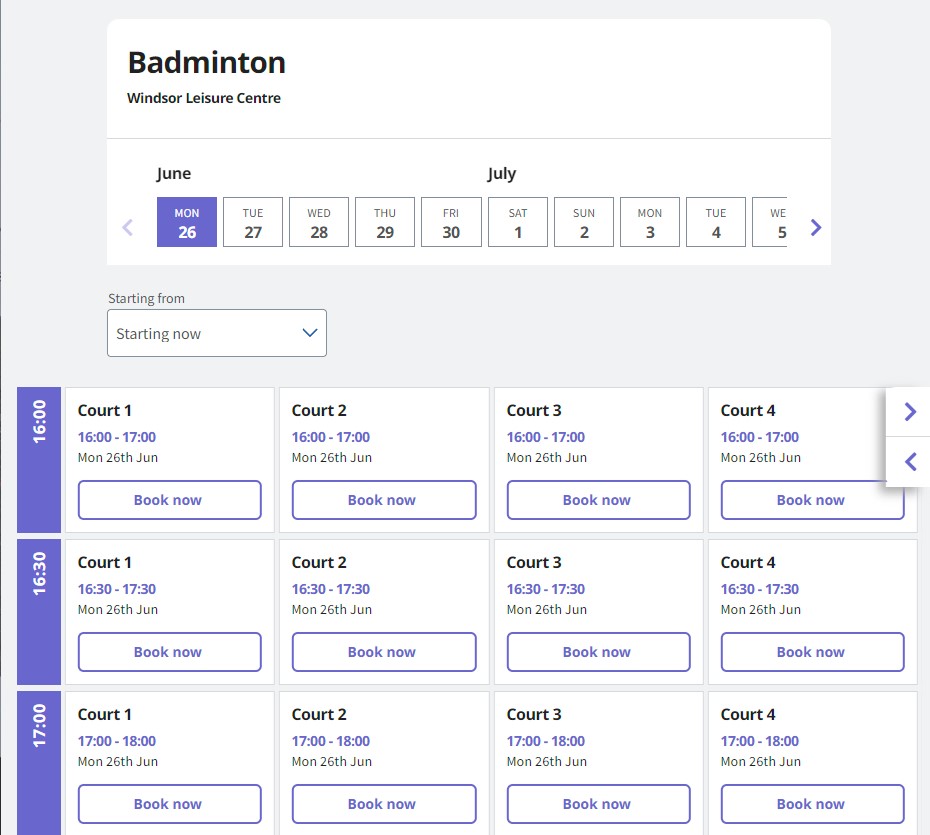Click 16:00 - 17:00 time on Court 3

coord(546,437)
